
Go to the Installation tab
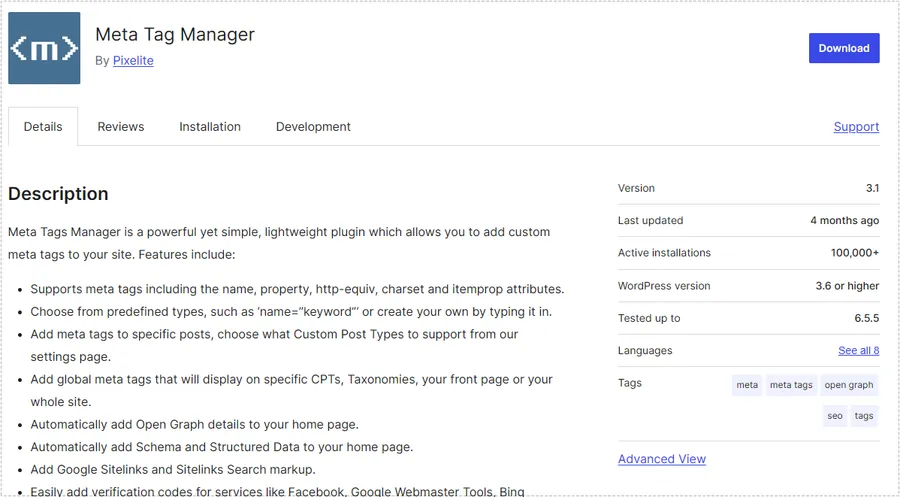coord(210,126)
